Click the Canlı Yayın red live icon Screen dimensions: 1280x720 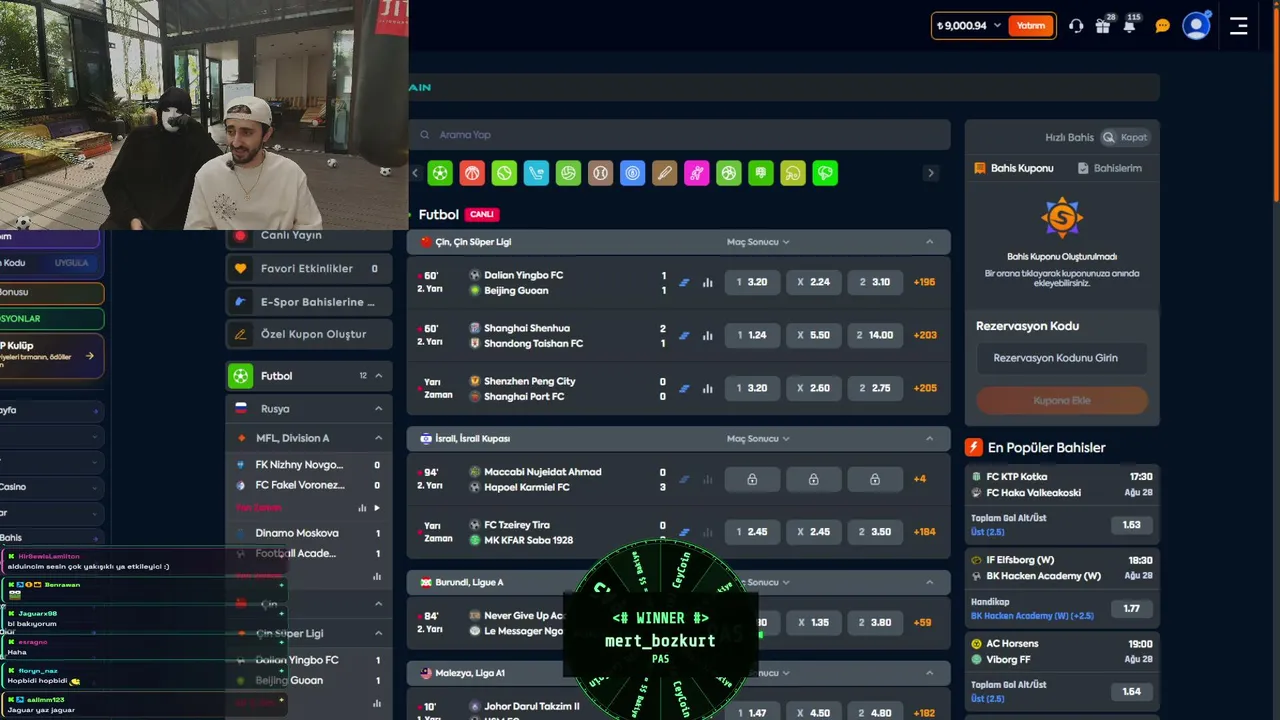click(240, 236)
